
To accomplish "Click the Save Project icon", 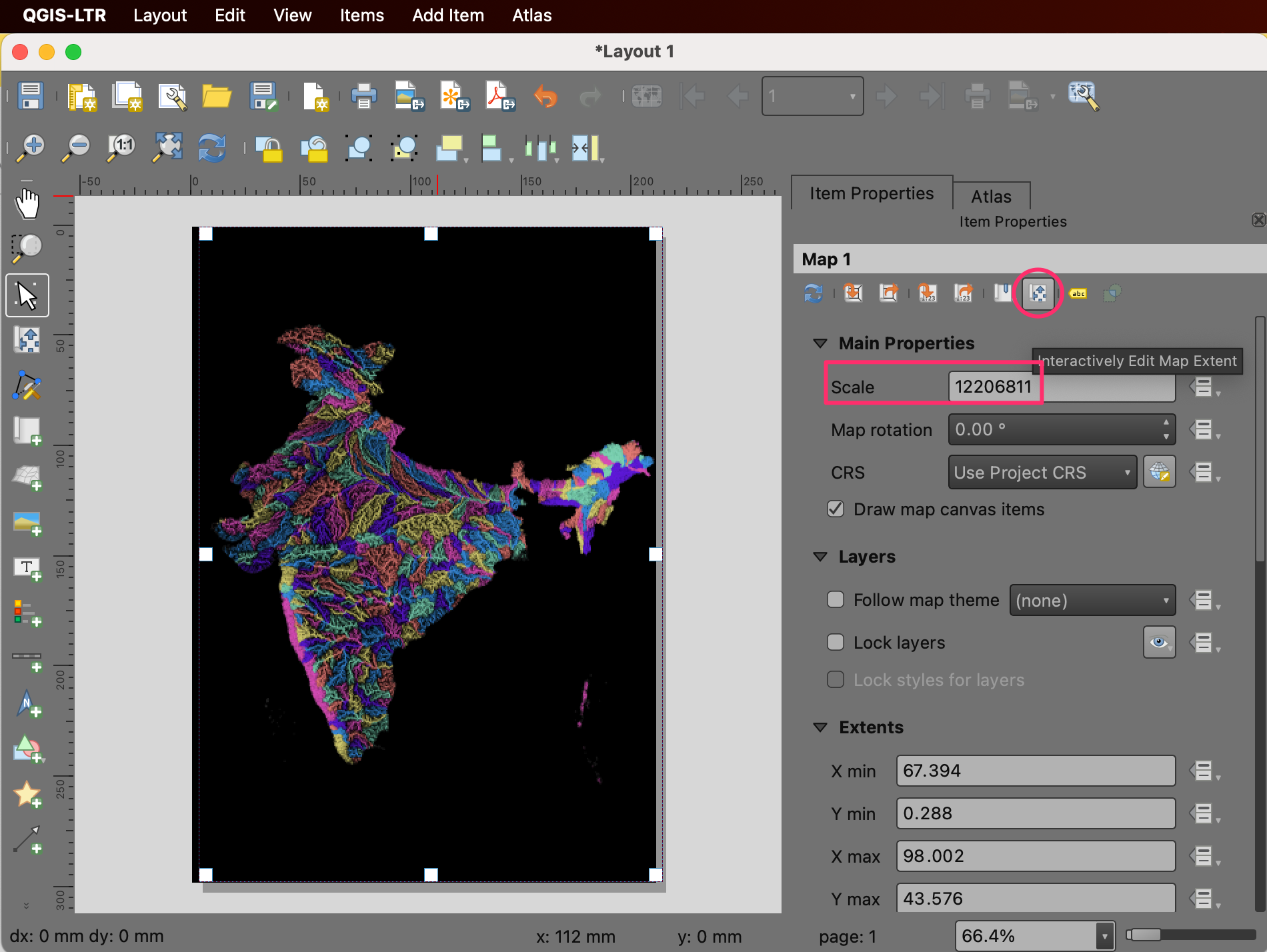I will 31,96.
